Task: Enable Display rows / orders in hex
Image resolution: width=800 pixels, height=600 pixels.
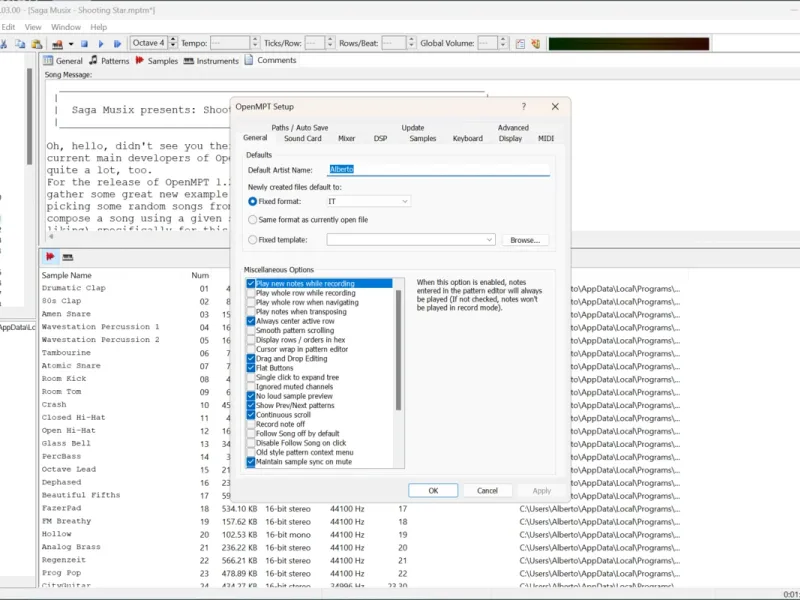Action: (x=251, y=340)
